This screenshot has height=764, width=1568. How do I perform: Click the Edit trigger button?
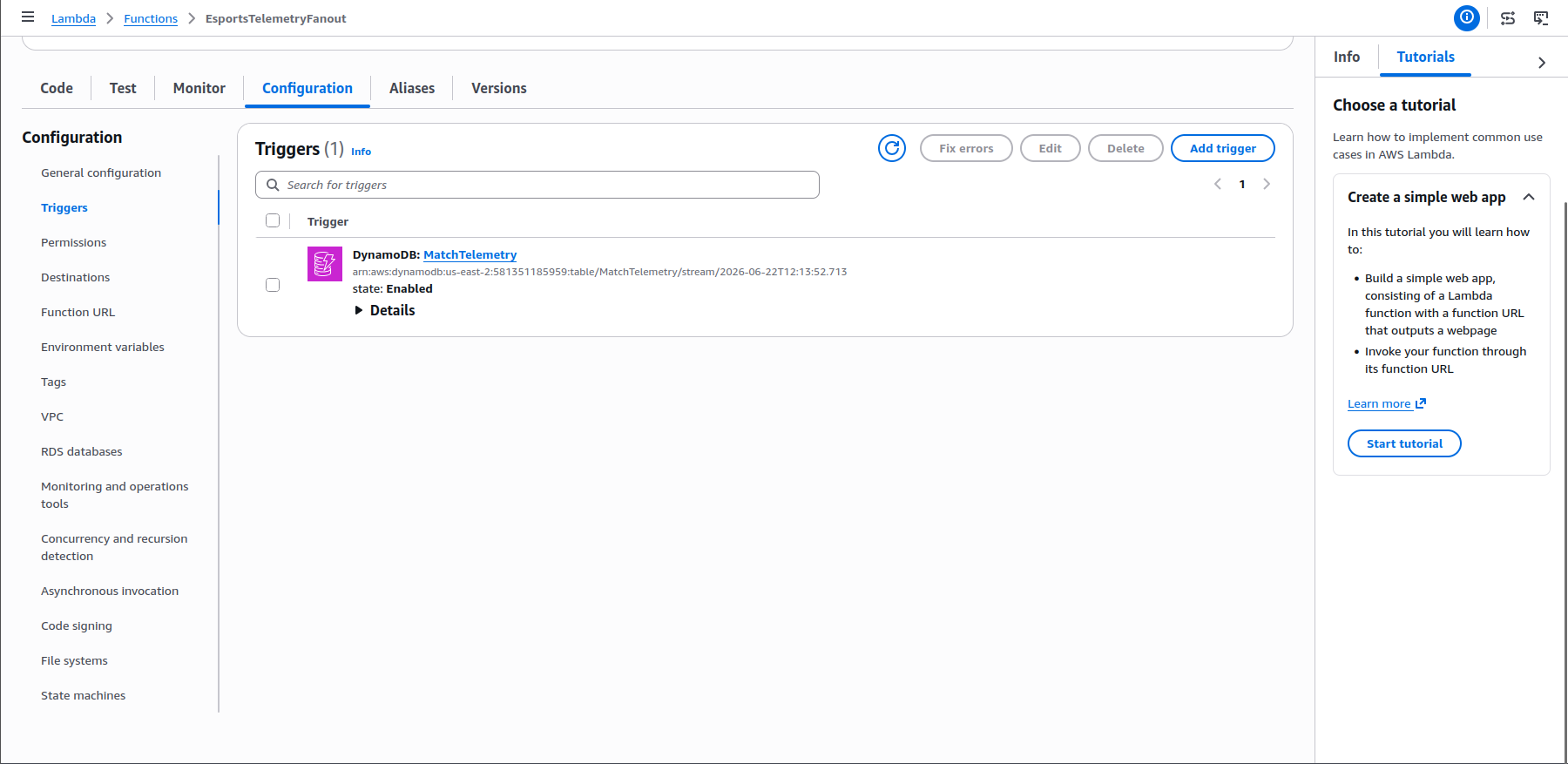(x=1051, y=148)
